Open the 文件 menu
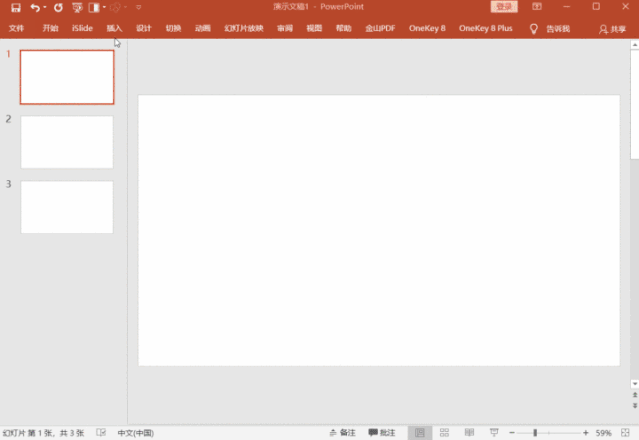This screenshot has height=440, width=639. (x=16, y=28)
